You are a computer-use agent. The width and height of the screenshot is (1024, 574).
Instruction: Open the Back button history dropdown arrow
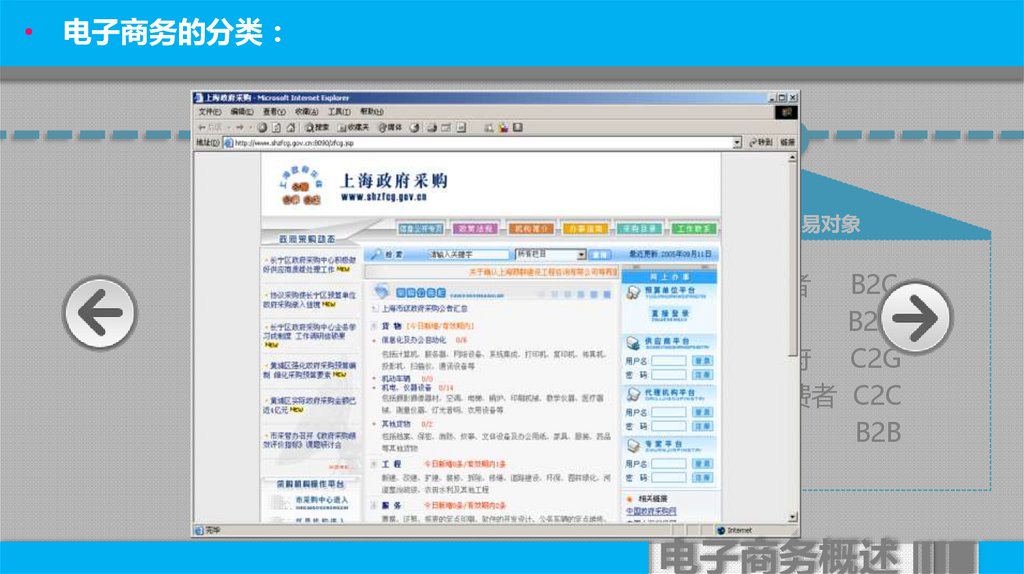click(x=229, y=128)
